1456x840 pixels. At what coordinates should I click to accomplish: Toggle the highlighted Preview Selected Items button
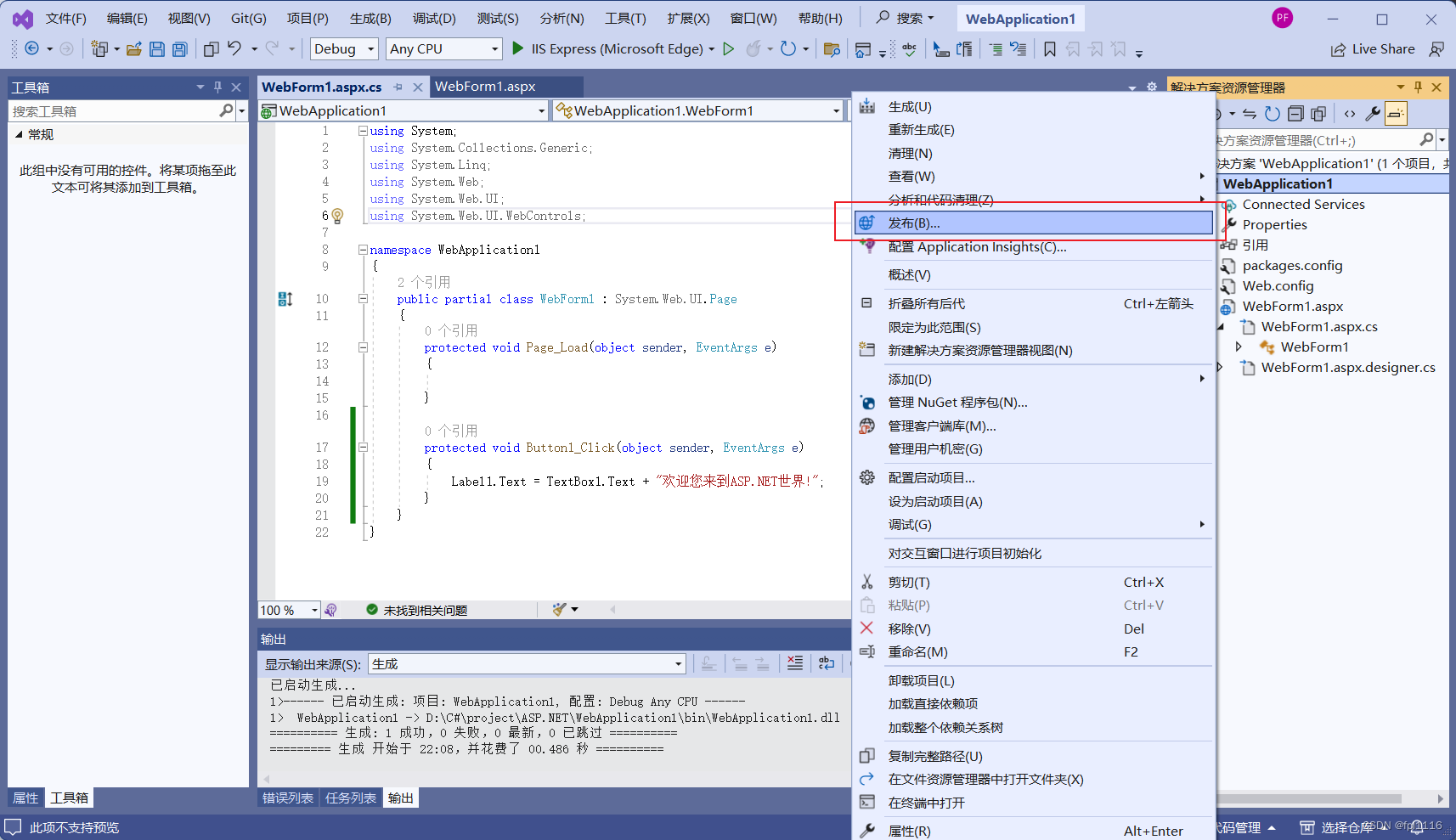click(1396, 114)
